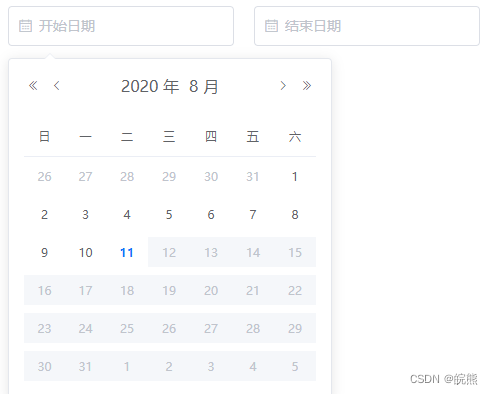Click the greyed-out July 28 cell
Image resolution: width=493 pixels, height=394 pixels.
127,176
